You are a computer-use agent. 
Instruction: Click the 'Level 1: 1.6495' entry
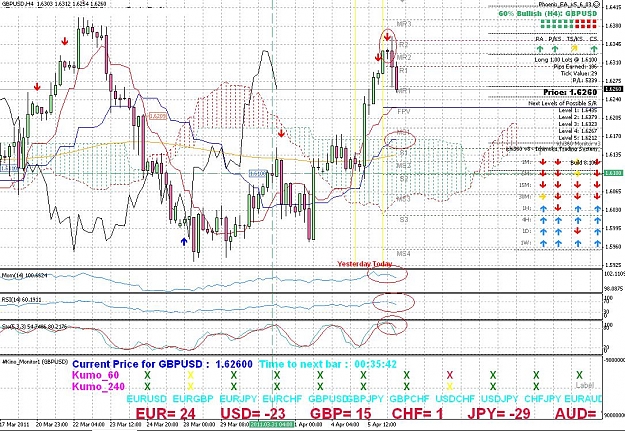tap(578, 110)
